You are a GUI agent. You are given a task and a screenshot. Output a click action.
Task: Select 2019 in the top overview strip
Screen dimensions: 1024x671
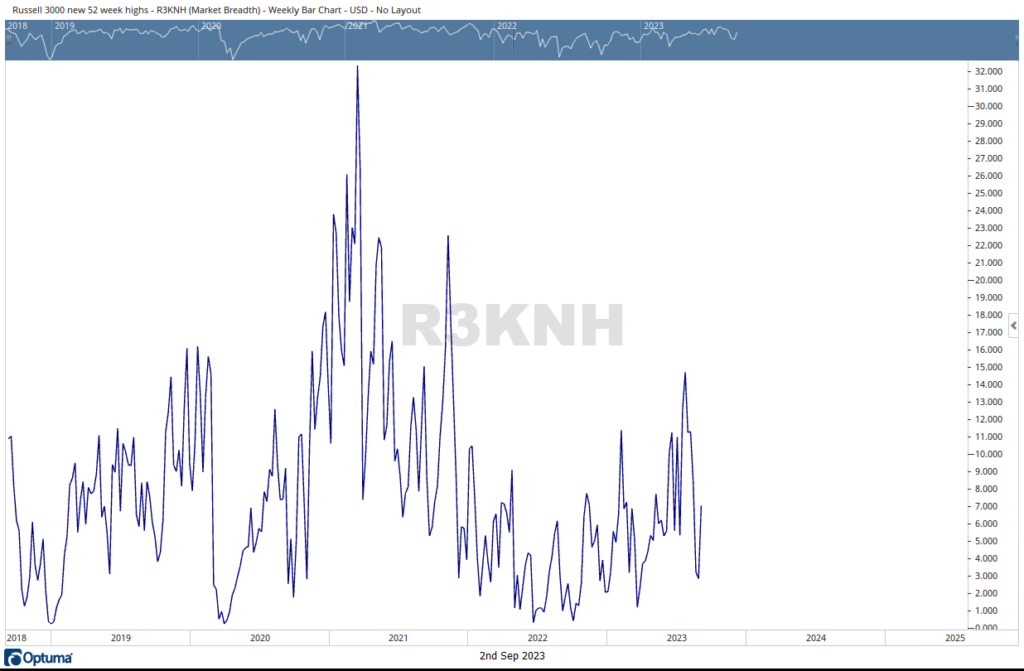(x=64, y=25)
